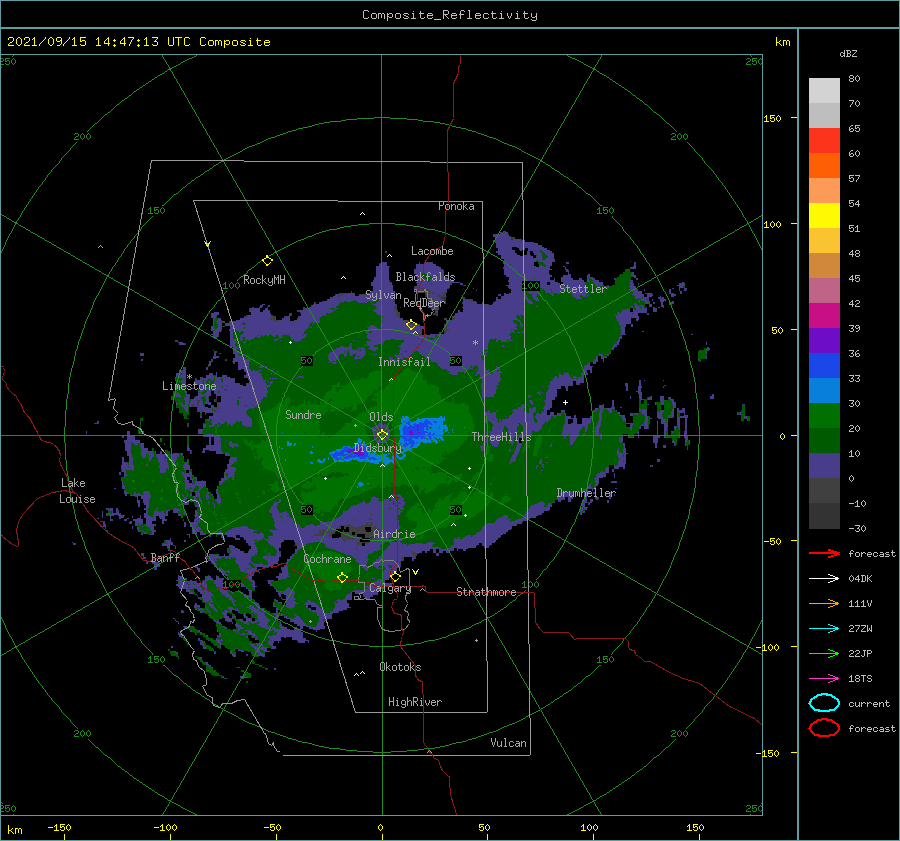Choose the light blue 33-30 dBZ swatch
This screenshot has height=841, width=900.
pyautogui.click(x=824, y=391)
